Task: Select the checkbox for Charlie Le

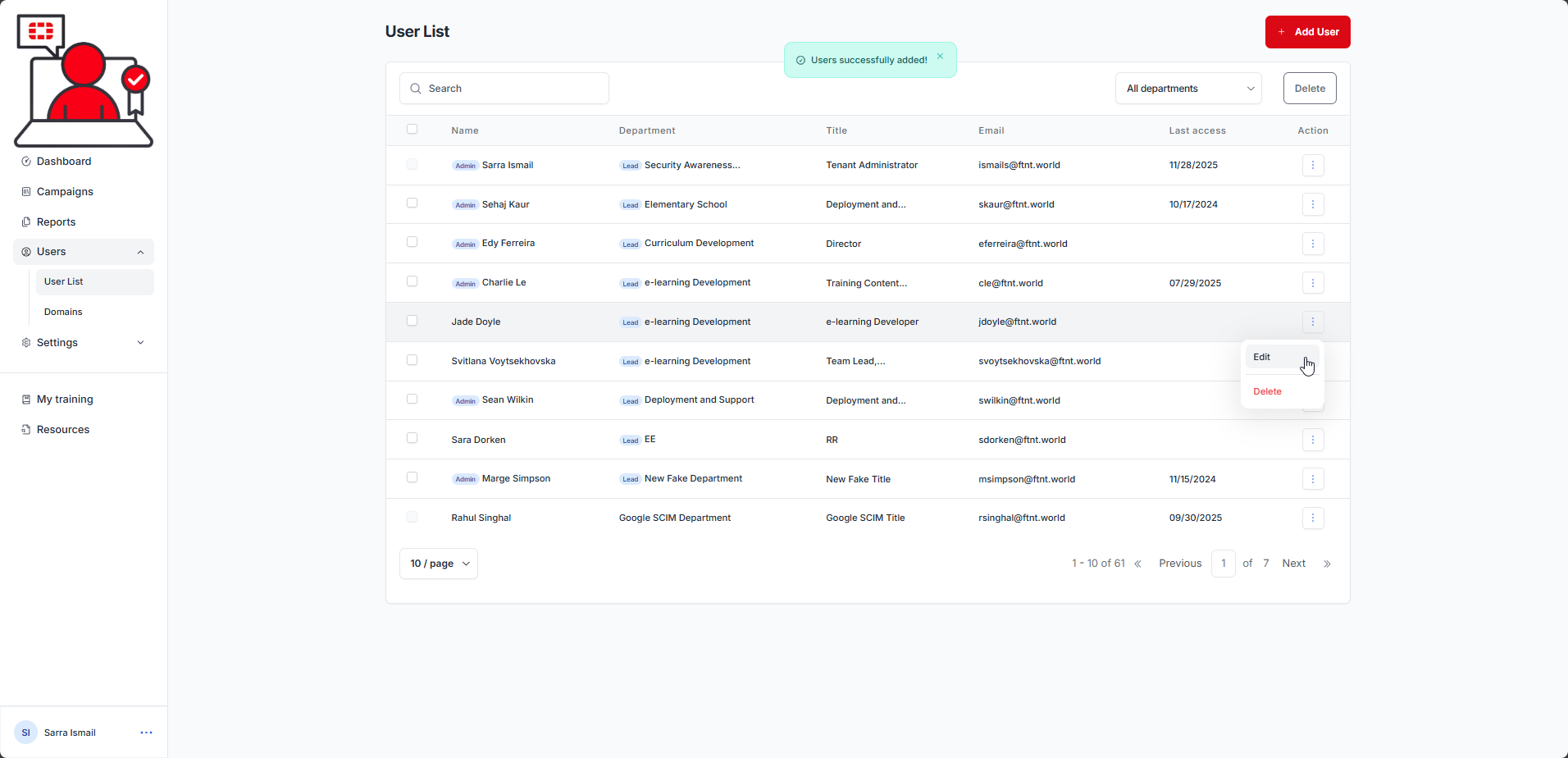Action: click(x=412, y=281)
